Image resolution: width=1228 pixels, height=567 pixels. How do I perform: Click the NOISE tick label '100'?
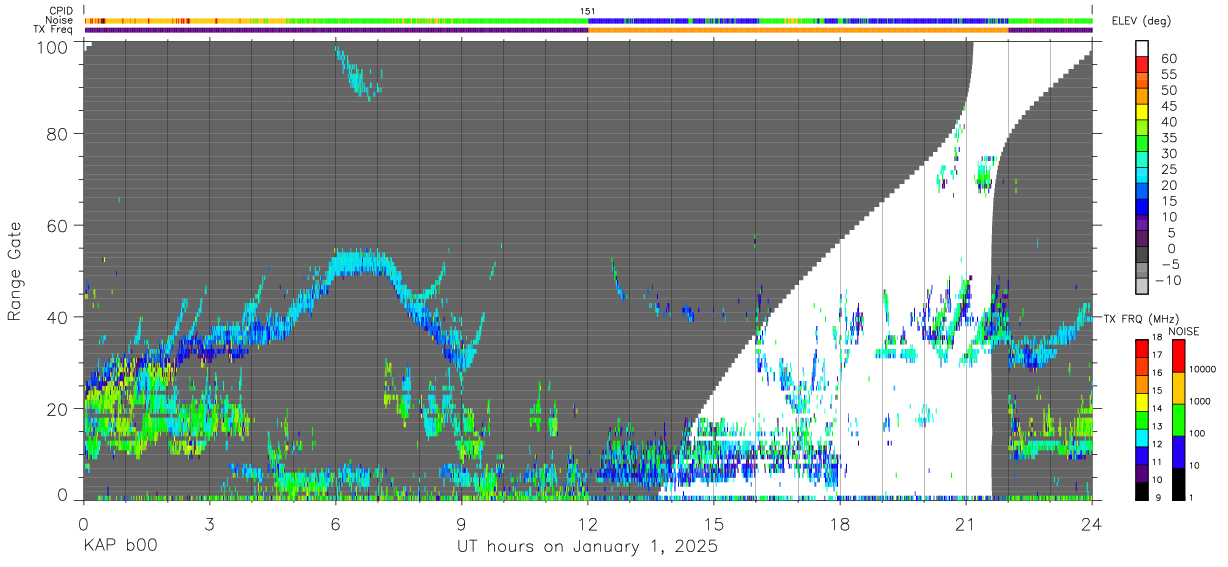[x=1199, y=433]
